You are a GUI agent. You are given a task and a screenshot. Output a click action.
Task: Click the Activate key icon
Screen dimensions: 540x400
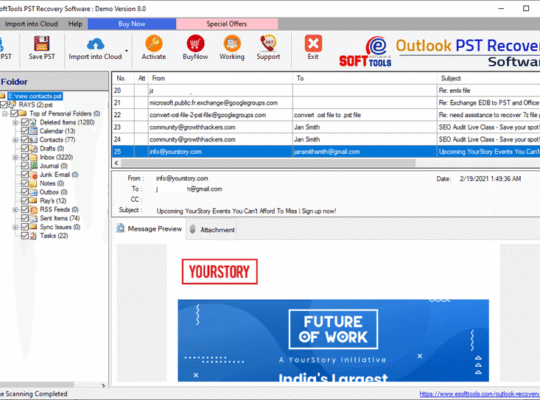coord(154,43)
